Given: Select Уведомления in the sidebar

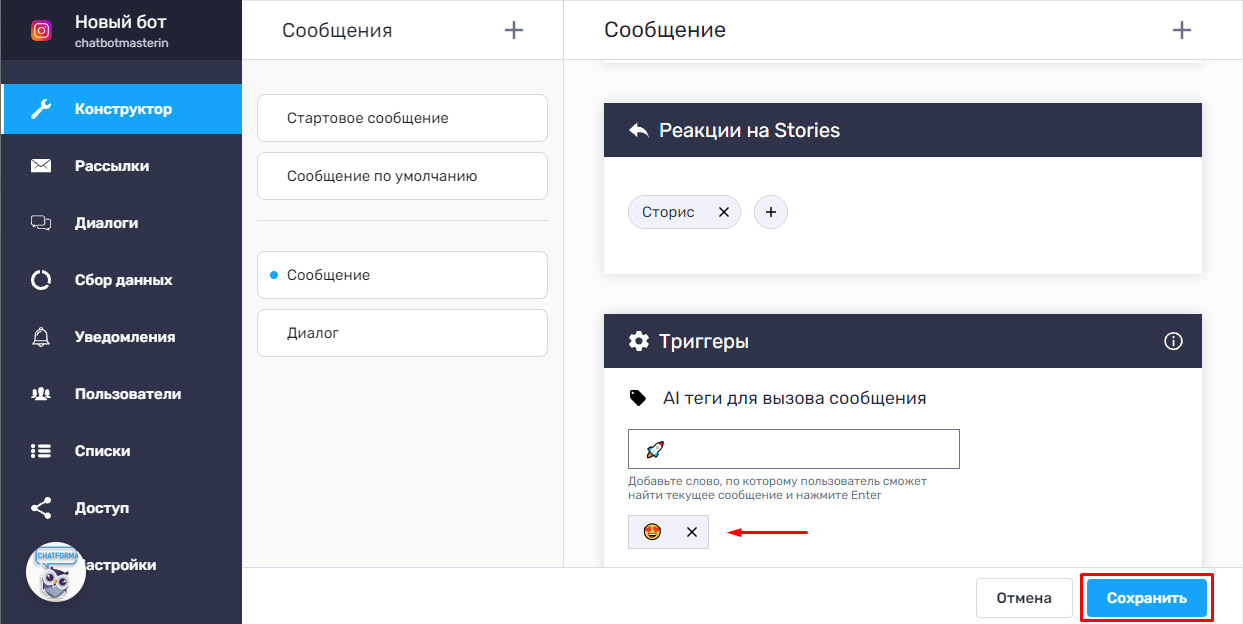Looking at the screenshot, I should tap(124, 337).
